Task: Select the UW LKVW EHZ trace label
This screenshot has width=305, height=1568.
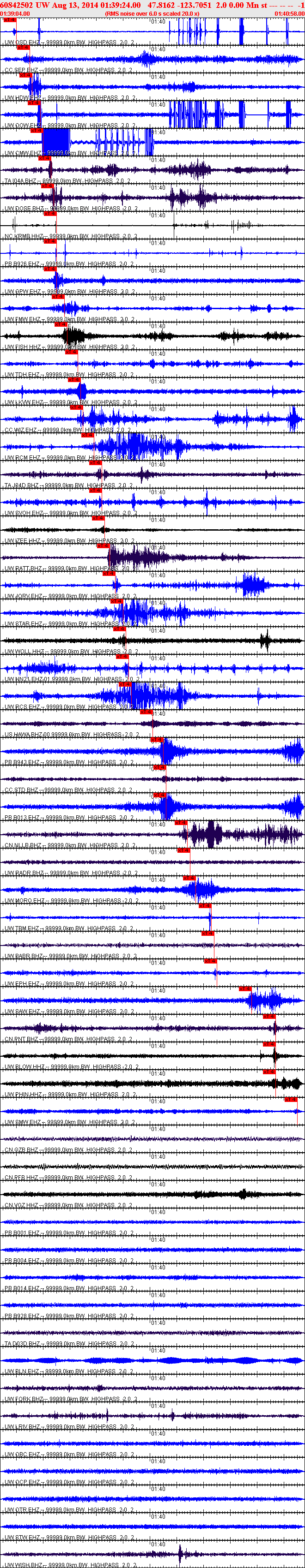Action: [71, 402]
